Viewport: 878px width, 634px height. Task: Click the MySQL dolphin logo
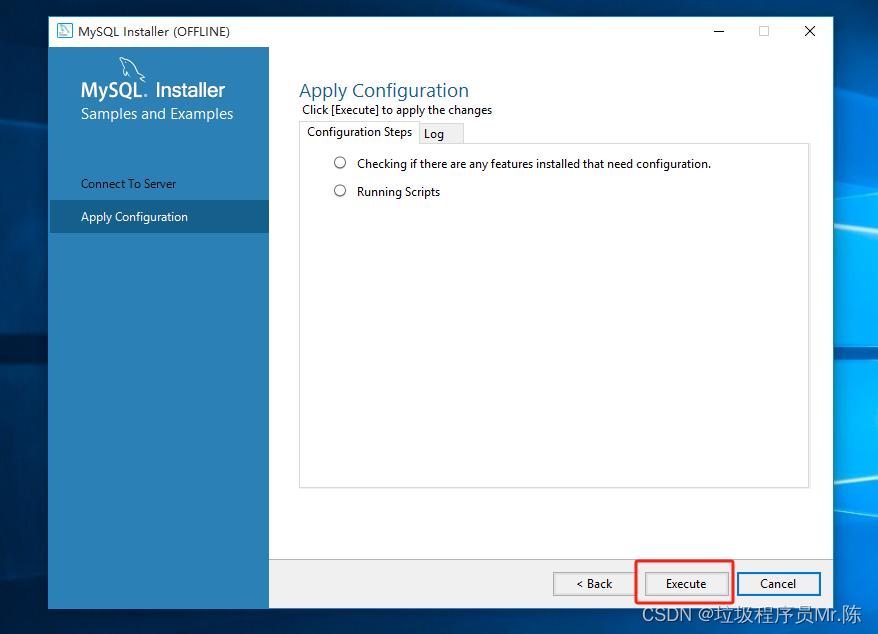[132, 69]
